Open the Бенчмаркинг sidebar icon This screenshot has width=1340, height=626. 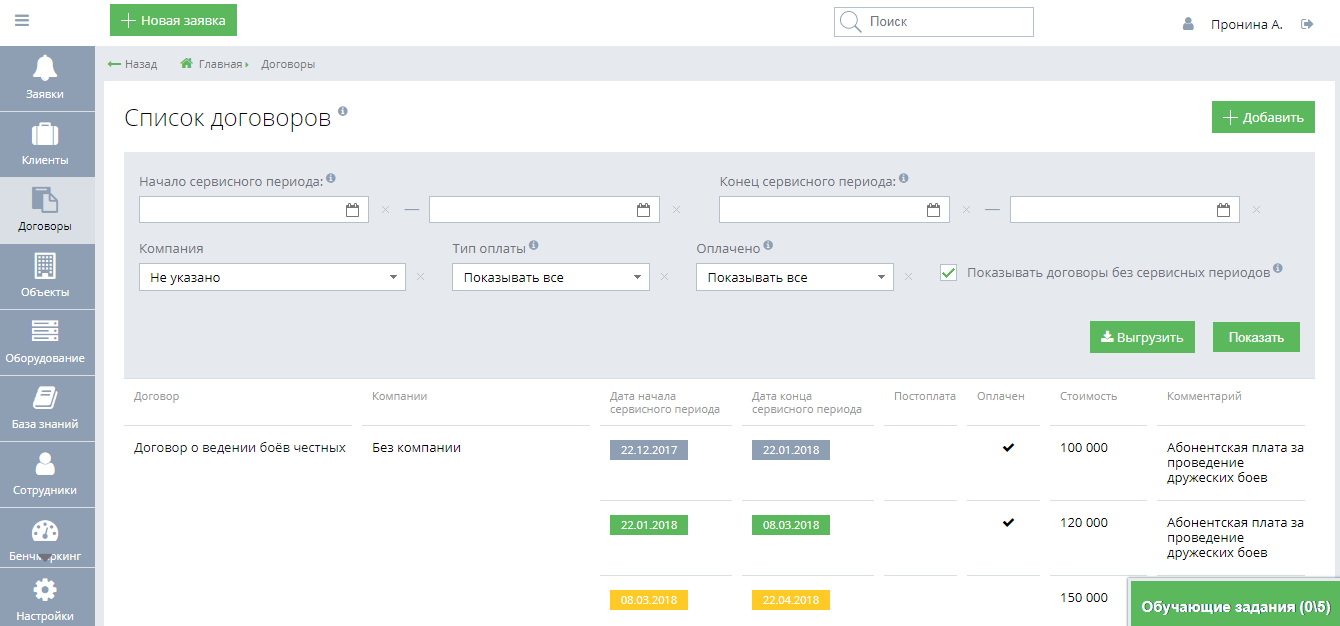[47, 537]
